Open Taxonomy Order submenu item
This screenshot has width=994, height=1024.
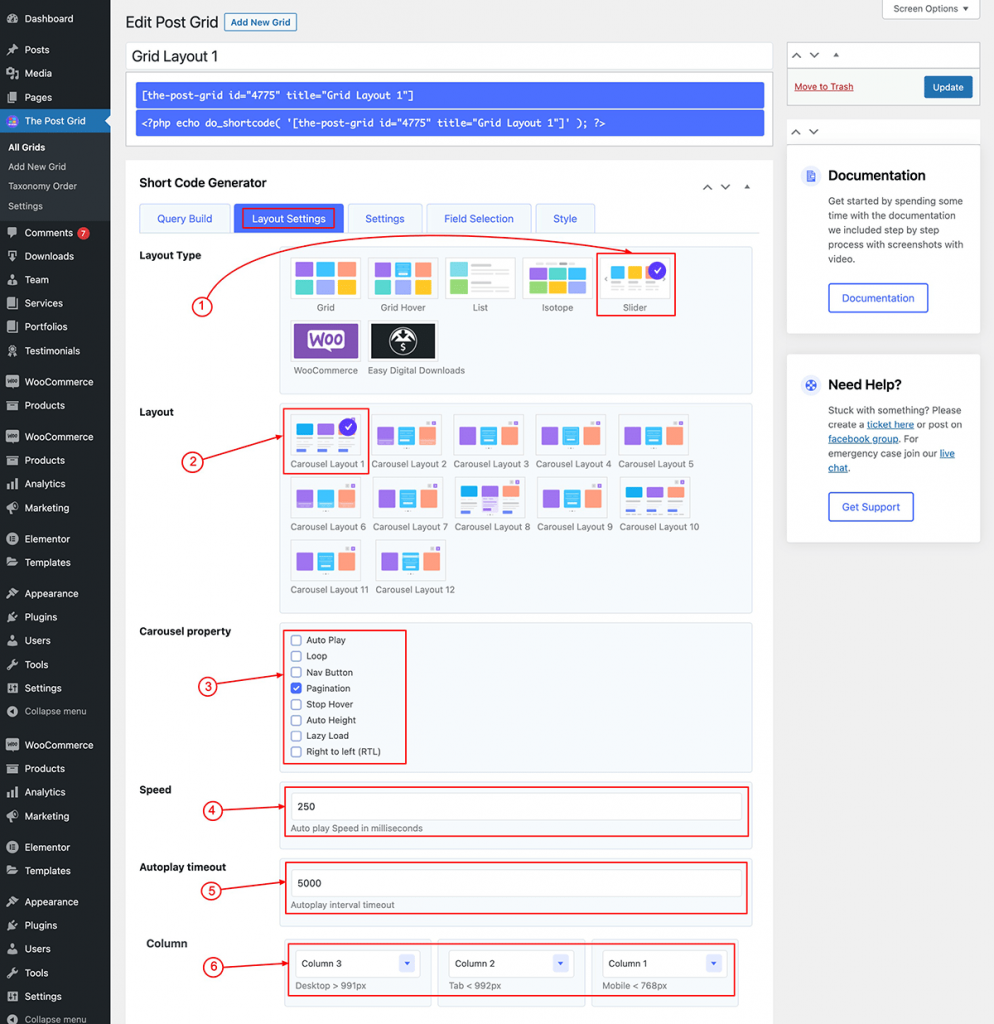click(42, 186)
